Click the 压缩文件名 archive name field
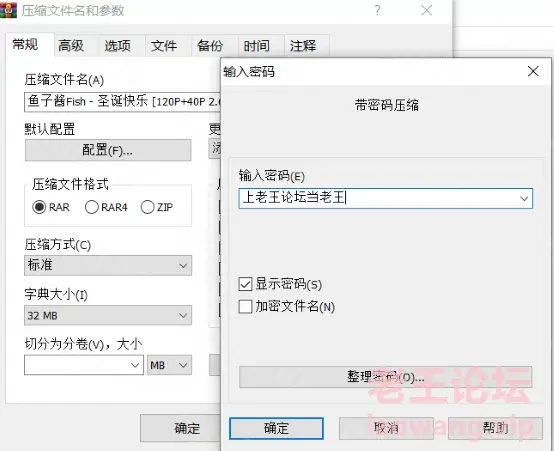Screen dimensions: 554x451 [122, 102]
